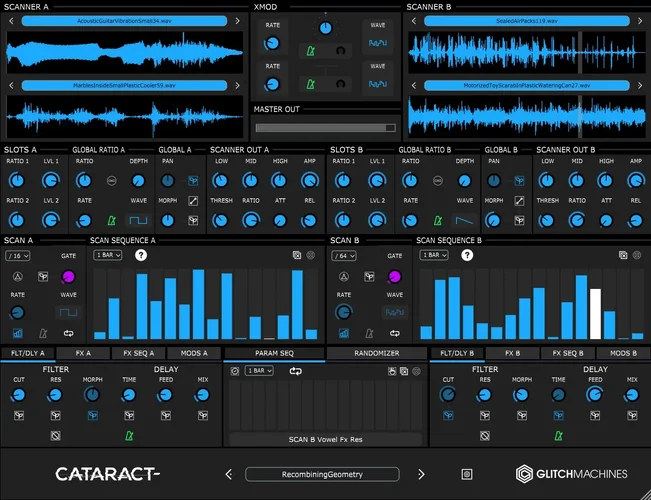Switch to the RANDOMIZER tab
The image size is (651, 500).
click(x=377, y=353)
